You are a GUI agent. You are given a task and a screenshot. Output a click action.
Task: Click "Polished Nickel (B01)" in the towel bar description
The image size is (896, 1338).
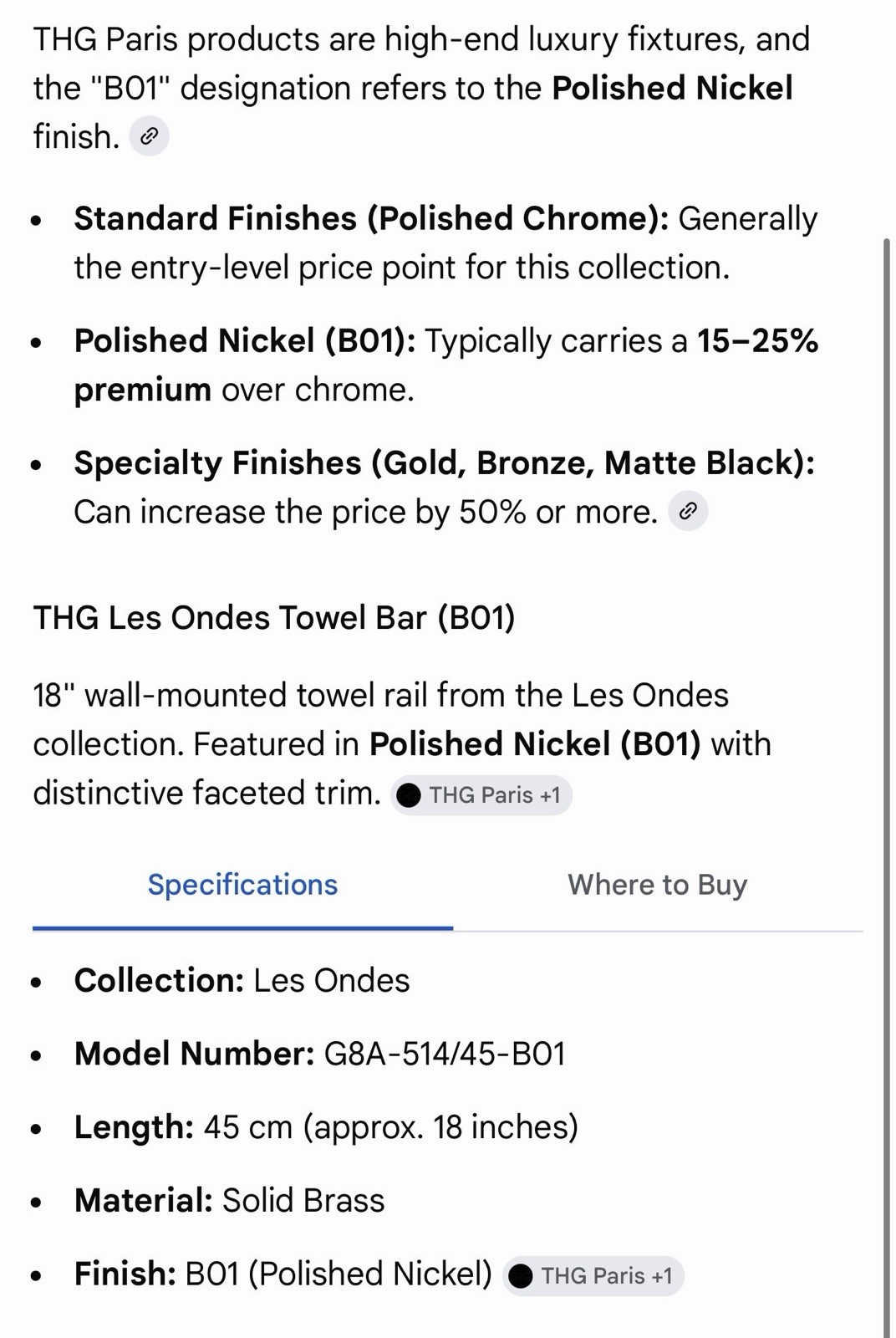pos(535,744)
